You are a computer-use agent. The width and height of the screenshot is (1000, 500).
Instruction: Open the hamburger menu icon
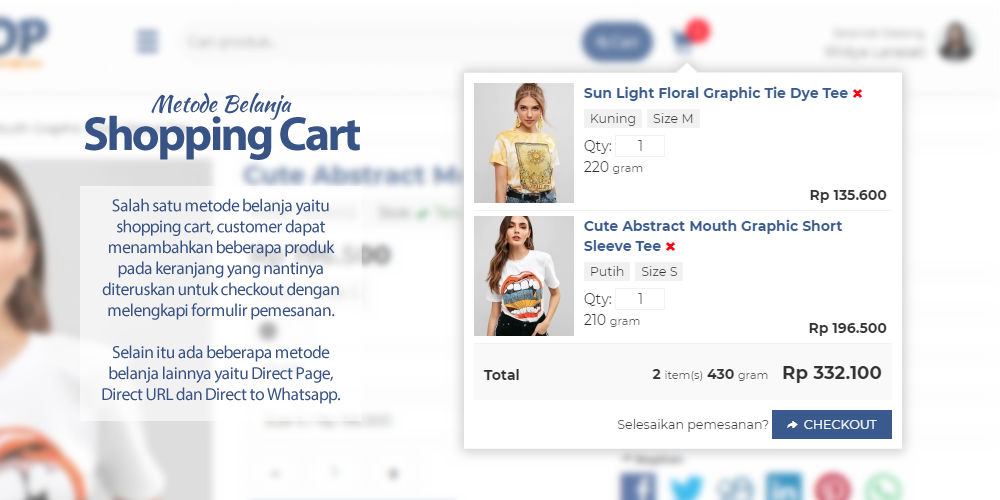coord(148,42)
